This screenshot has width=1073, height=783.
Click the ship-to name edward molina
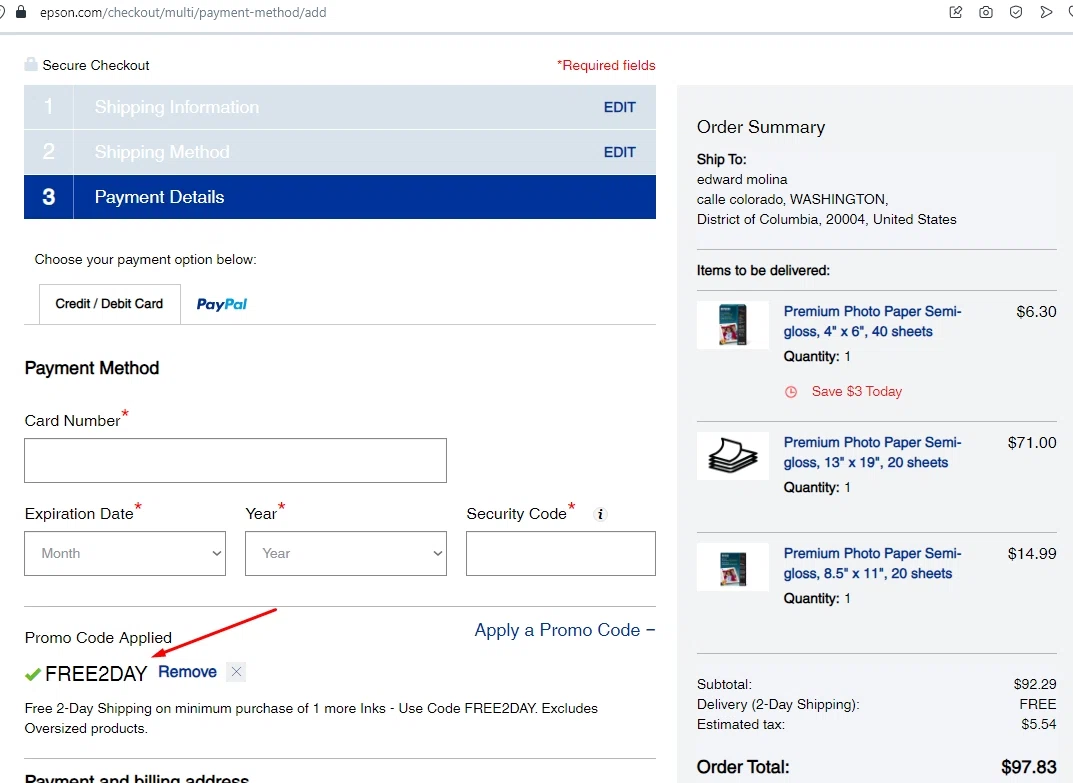(x=742, y=179)
